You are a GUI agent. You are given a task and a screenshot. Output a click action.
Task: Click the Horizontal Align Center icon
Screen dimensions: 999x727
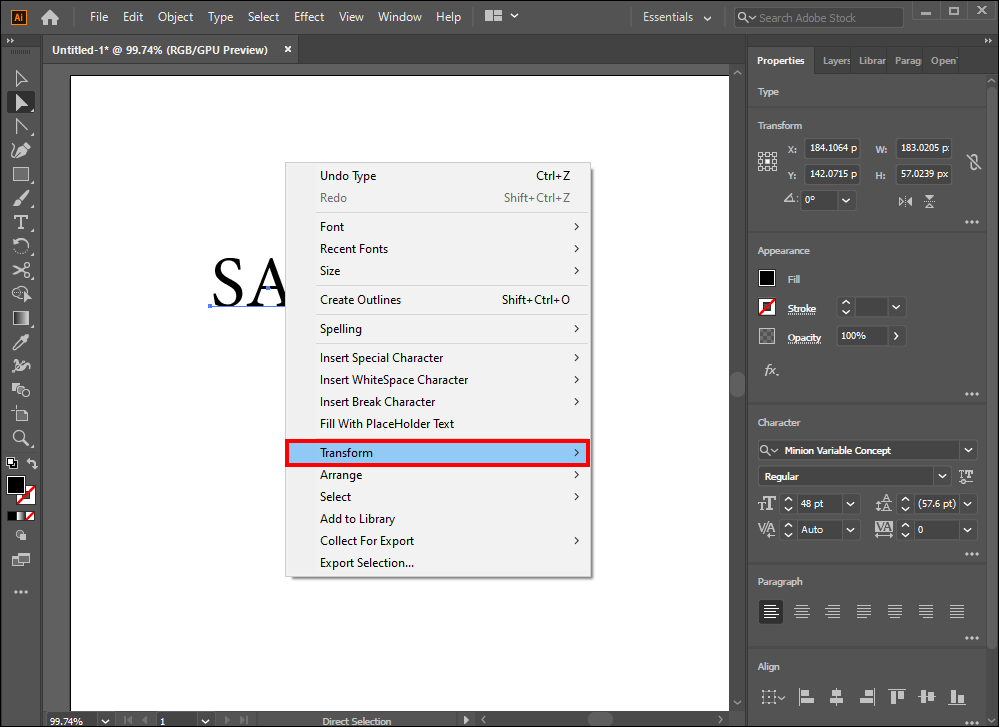pos(836,697)
